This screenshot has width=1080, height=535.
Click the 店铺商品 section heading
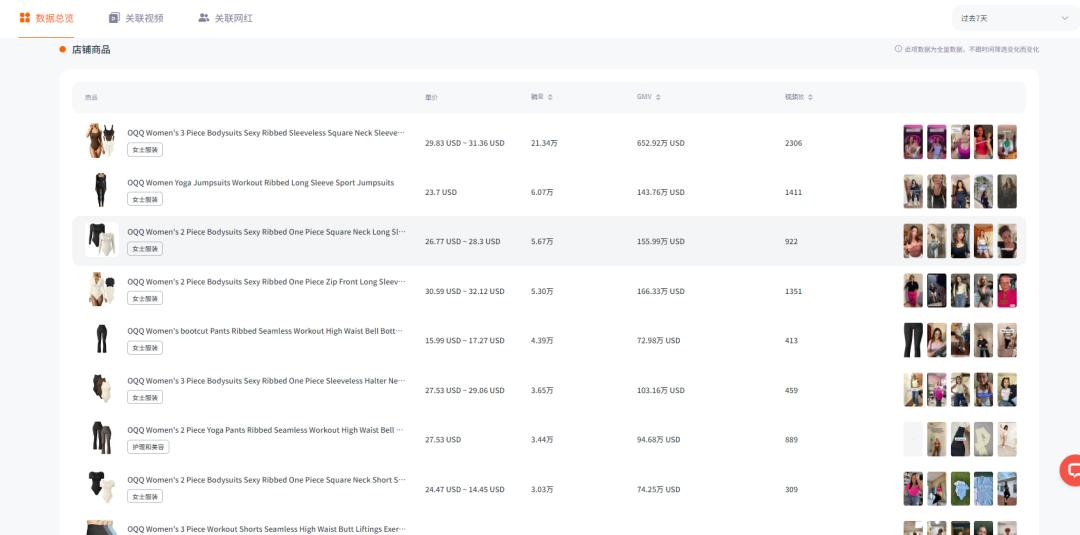[x=91, y=50]
